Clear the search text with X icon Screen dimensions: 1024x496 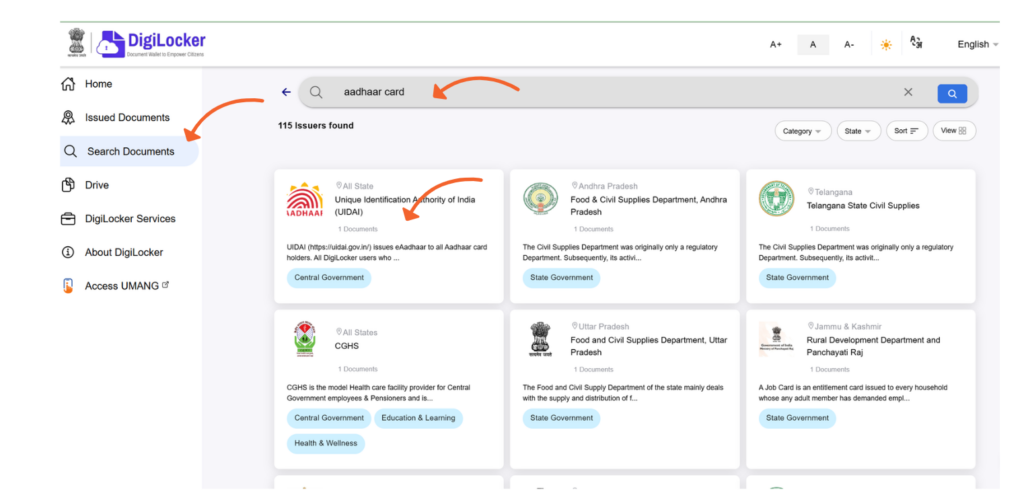[908, 93]
